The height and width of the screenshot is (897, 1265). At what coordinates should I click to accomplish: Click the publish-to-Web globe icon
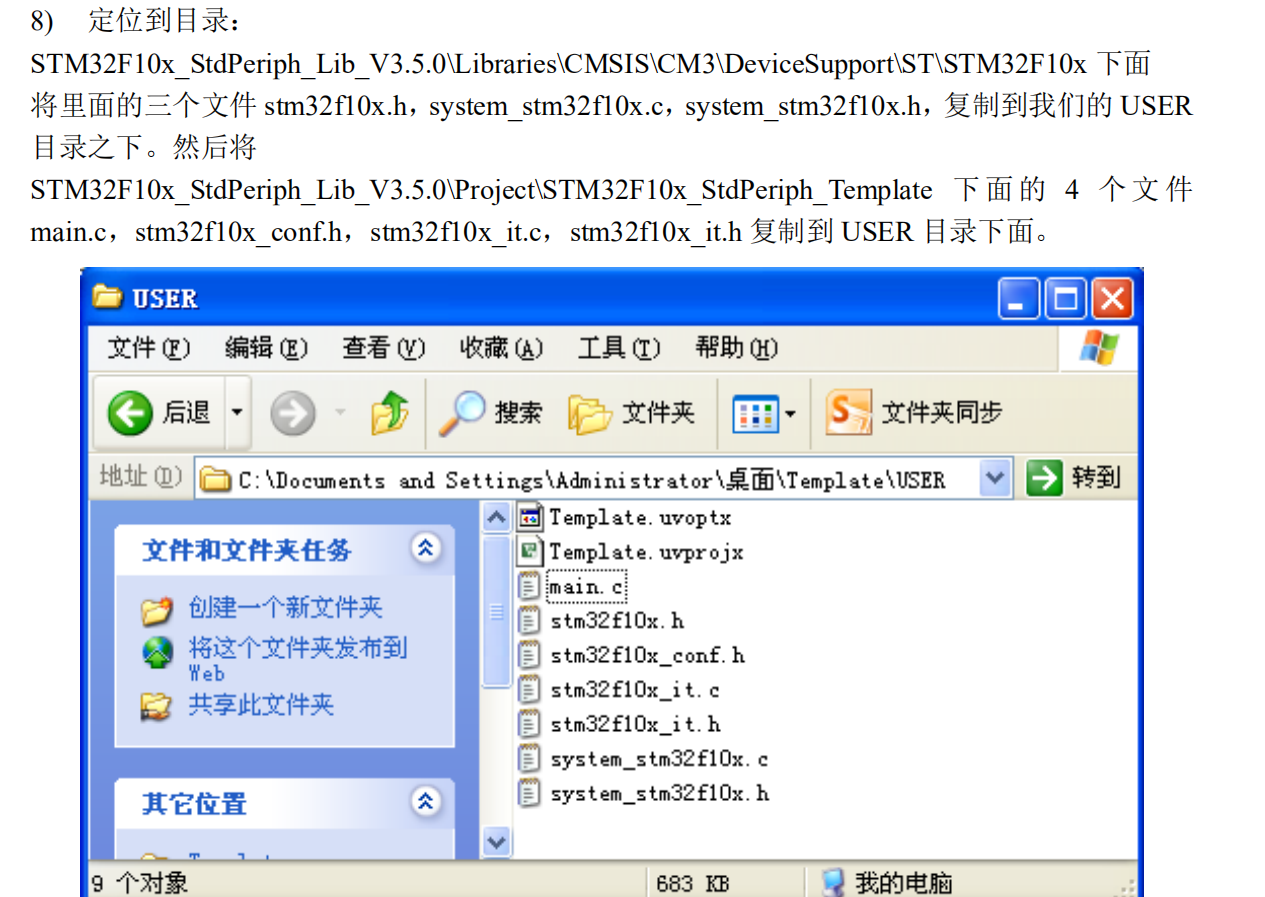[x=157, y=652]
